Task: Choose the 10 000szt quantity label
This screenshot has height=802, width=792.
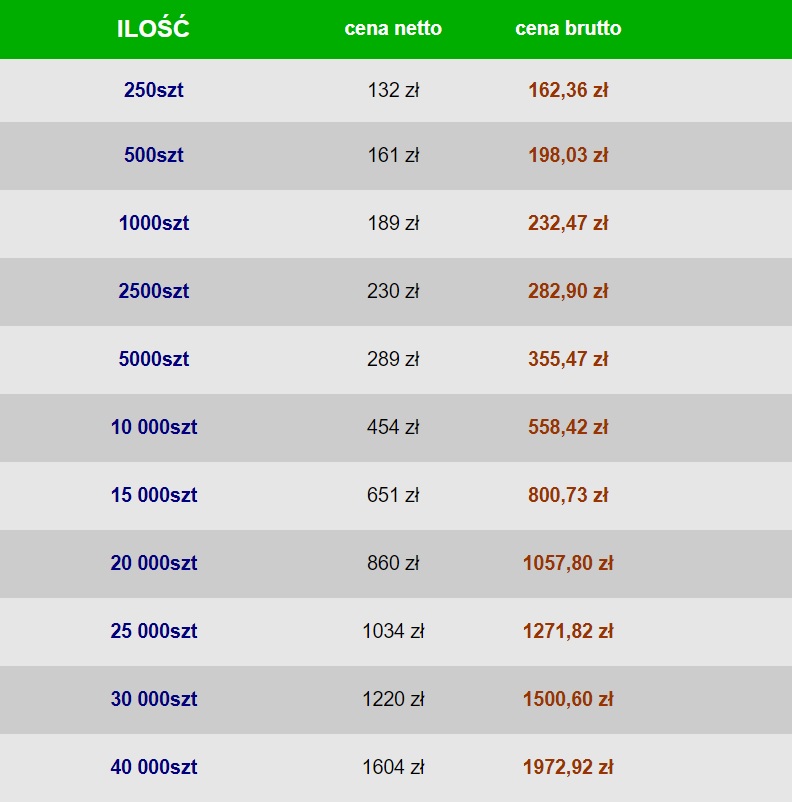Action: click(x=154, y=428)
